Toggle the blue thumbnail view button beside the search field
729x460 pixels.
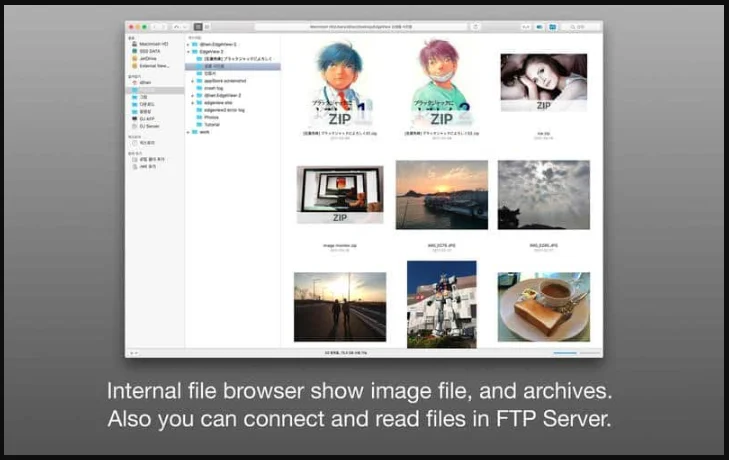[x=552, y=27]
